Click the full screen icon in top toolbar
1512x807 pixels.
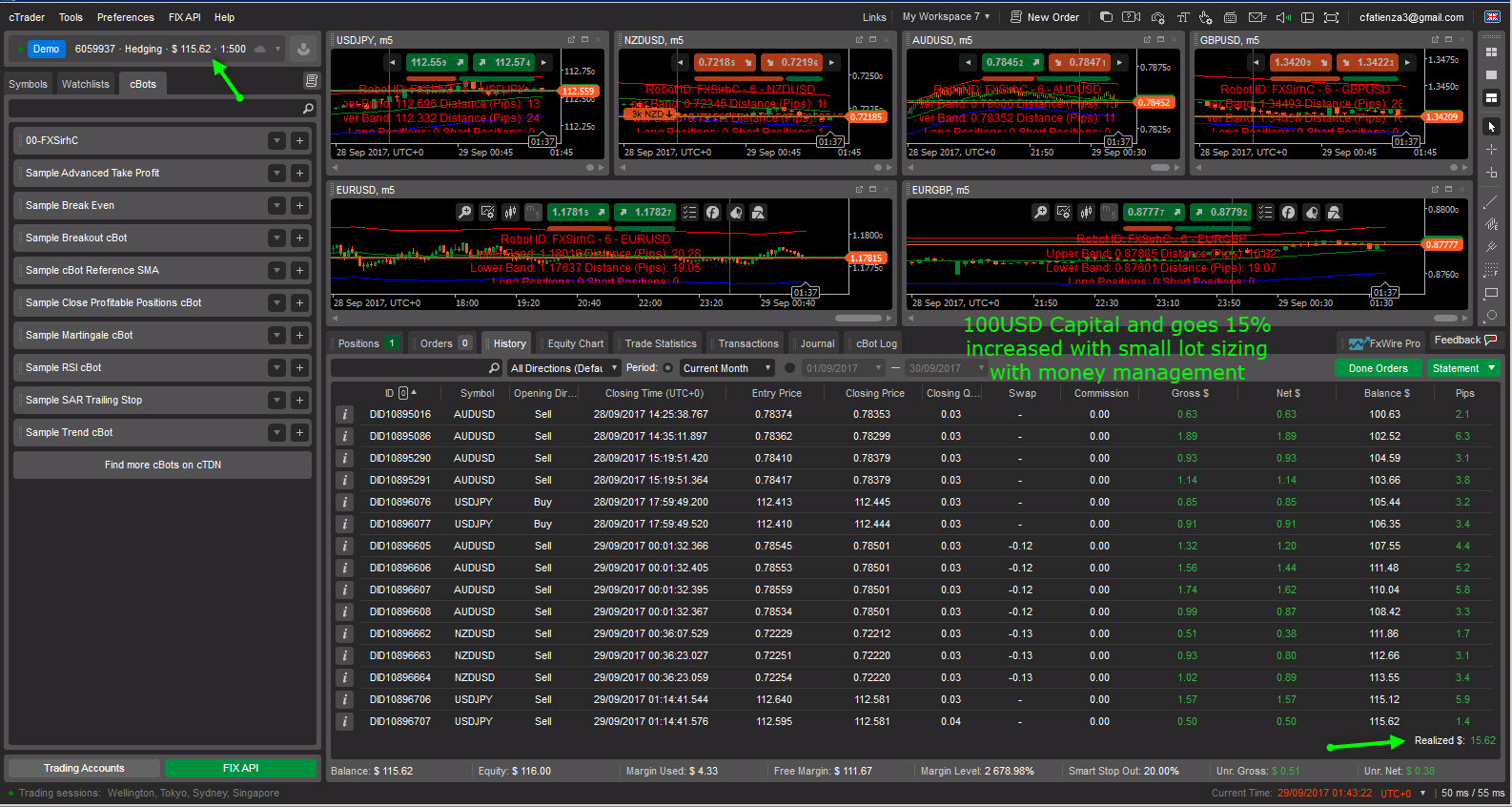tap(1332, 17)
